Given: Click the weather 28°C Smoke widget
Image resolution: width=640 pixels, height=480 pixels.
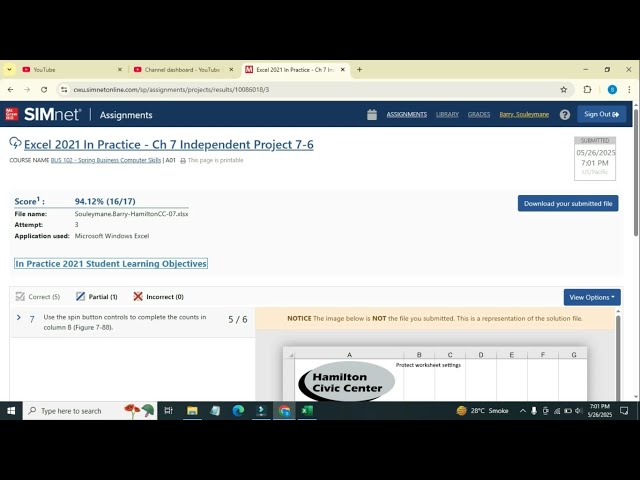Looking at the screenshot, I should [482, 411].
